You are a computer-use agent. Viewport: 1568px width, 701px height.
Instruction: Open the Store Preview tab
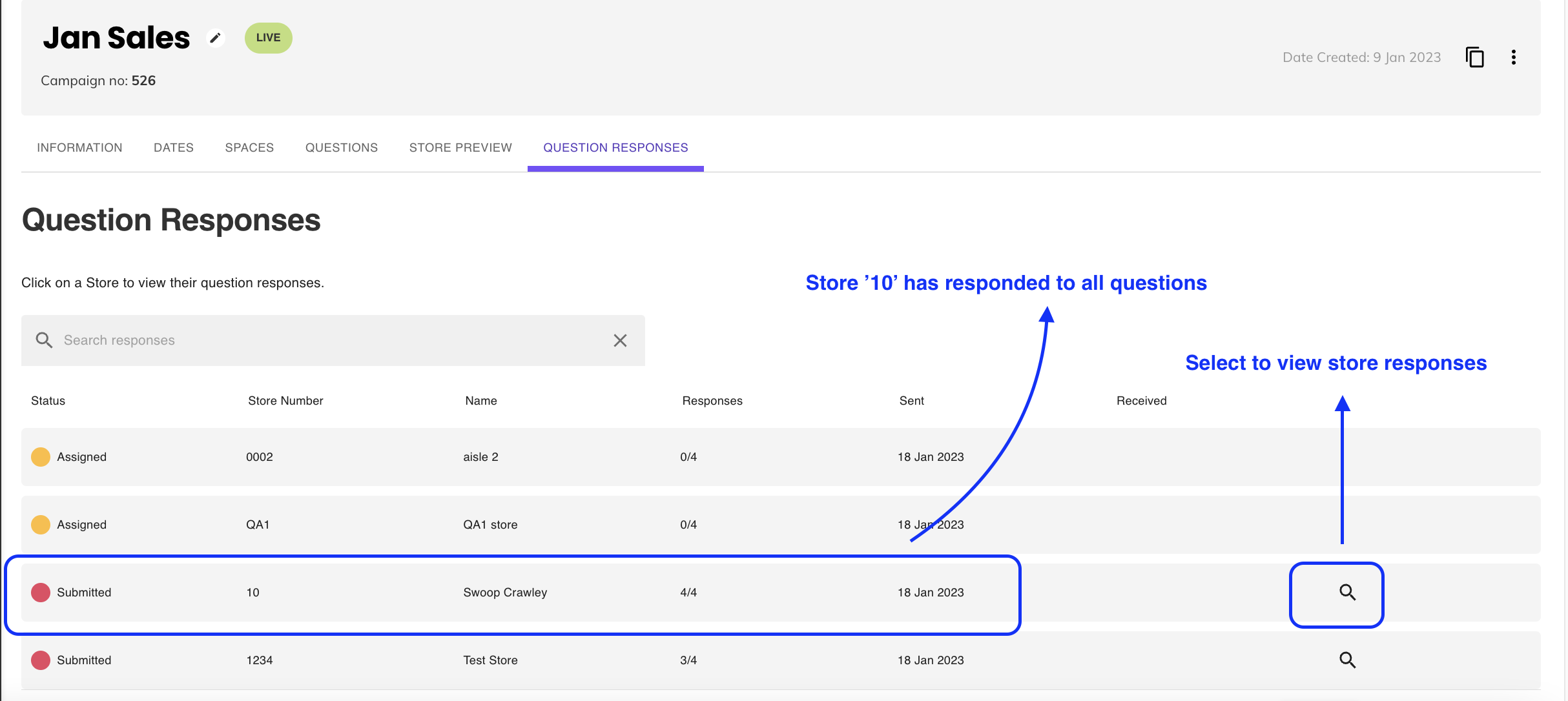[460, 148]
